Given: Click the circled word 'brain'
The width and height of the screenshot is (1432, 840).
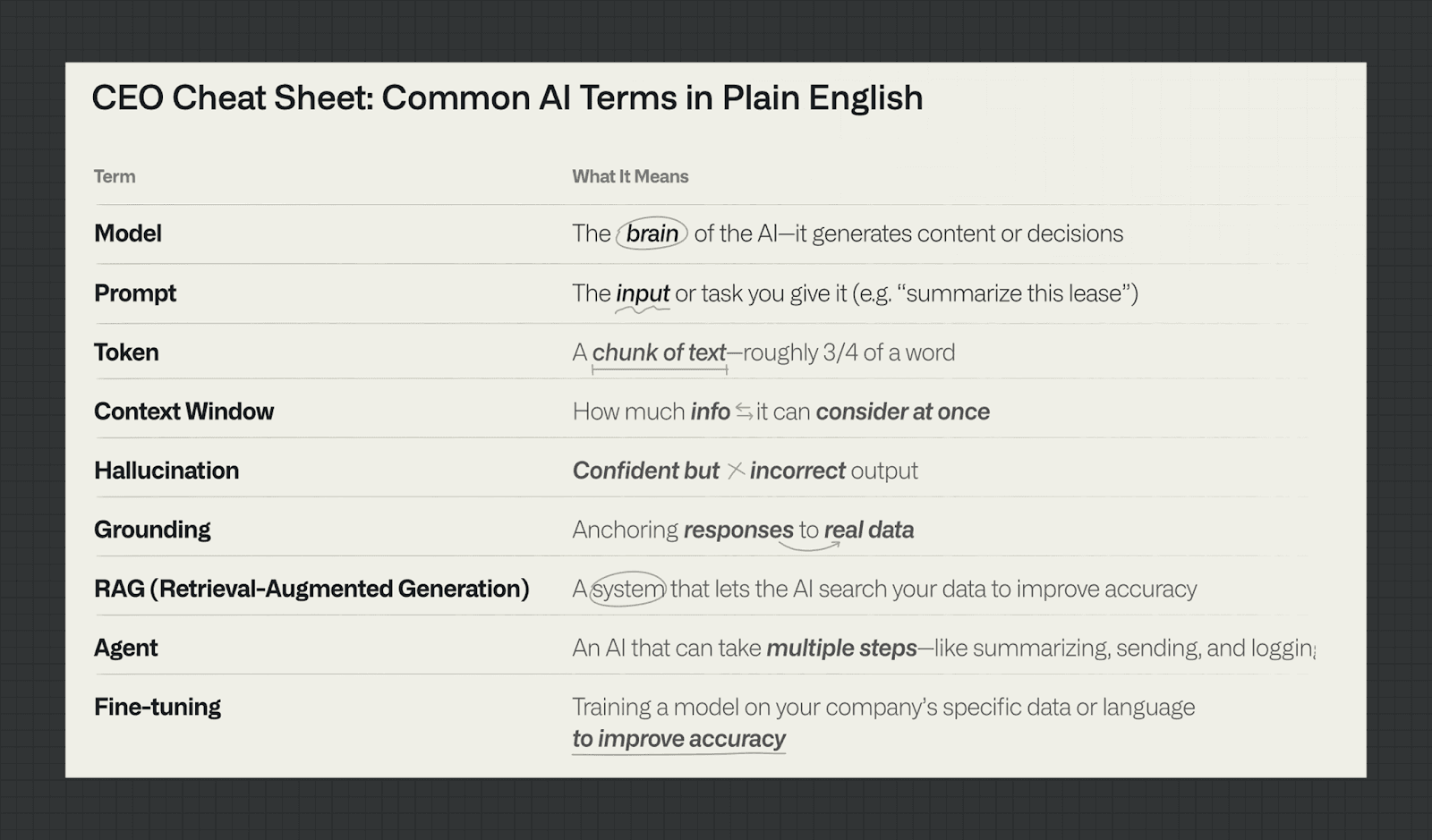Looking at the screenshot, I should [x=652, y=233].
